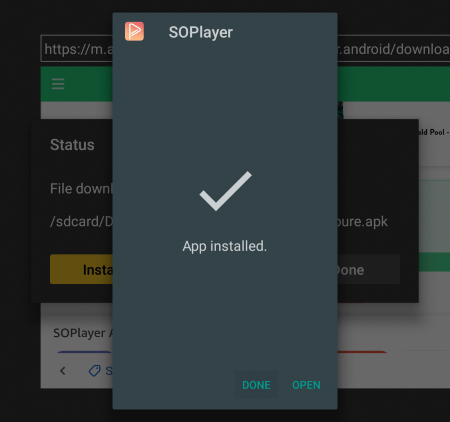Click the Done button in the Status window
450x422 pixels.
pos(369,270)
